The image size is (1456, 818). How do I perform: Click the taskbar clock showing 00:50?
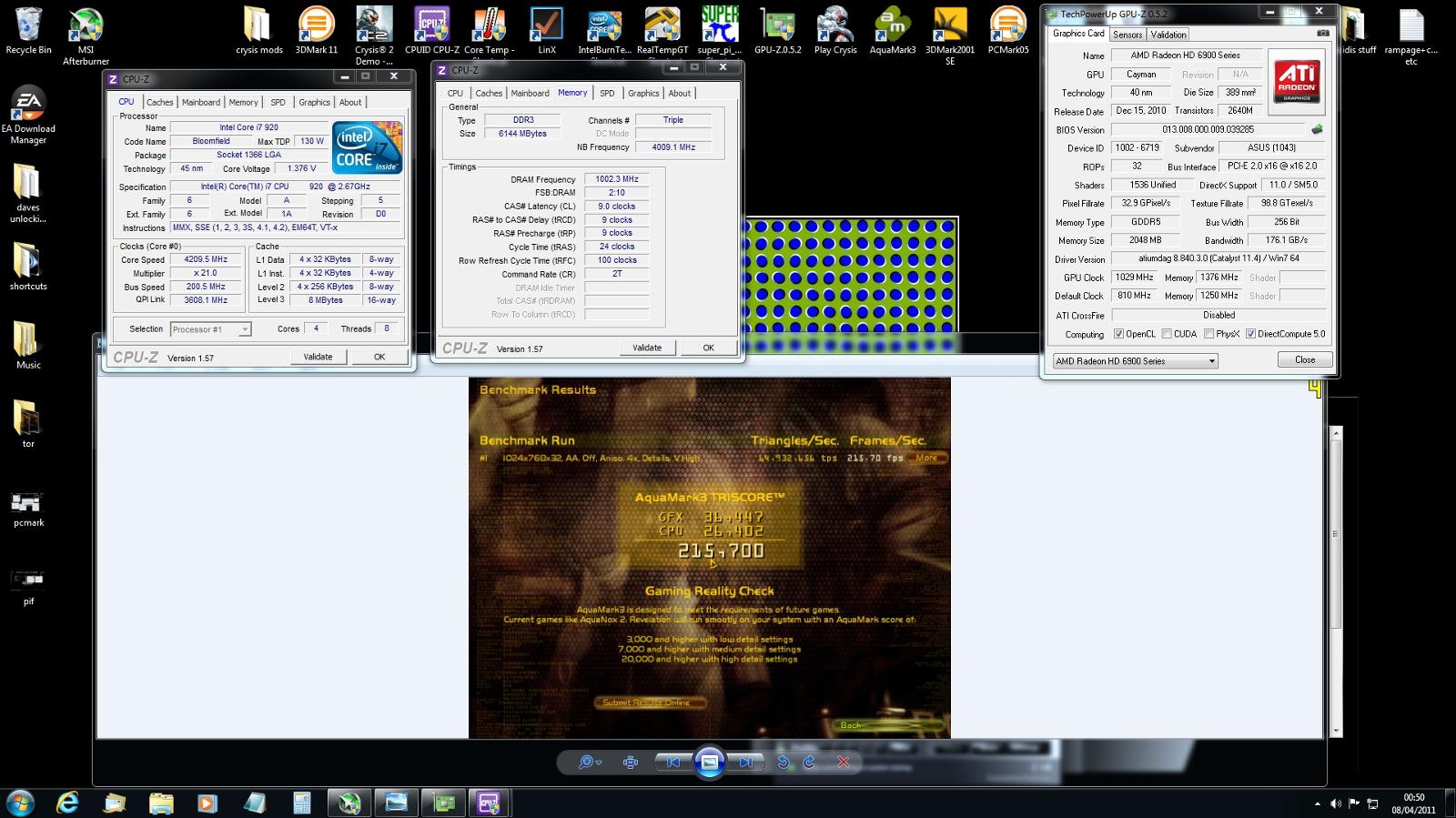pyautogui.click(x=1413, y=803)
